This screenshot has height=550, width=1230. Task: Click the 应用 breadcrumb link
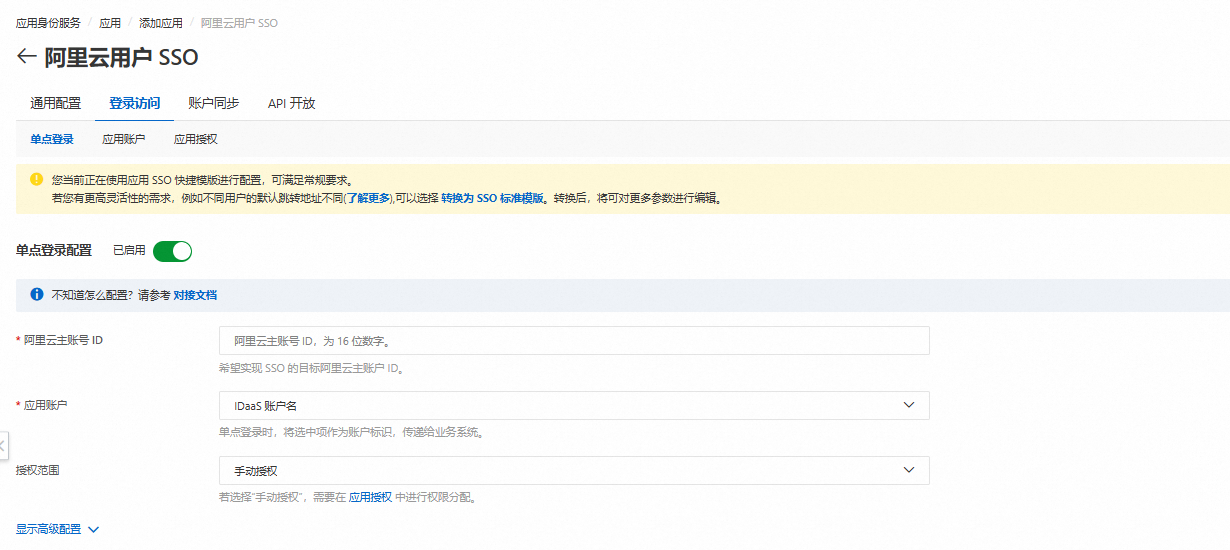(110, 23)
